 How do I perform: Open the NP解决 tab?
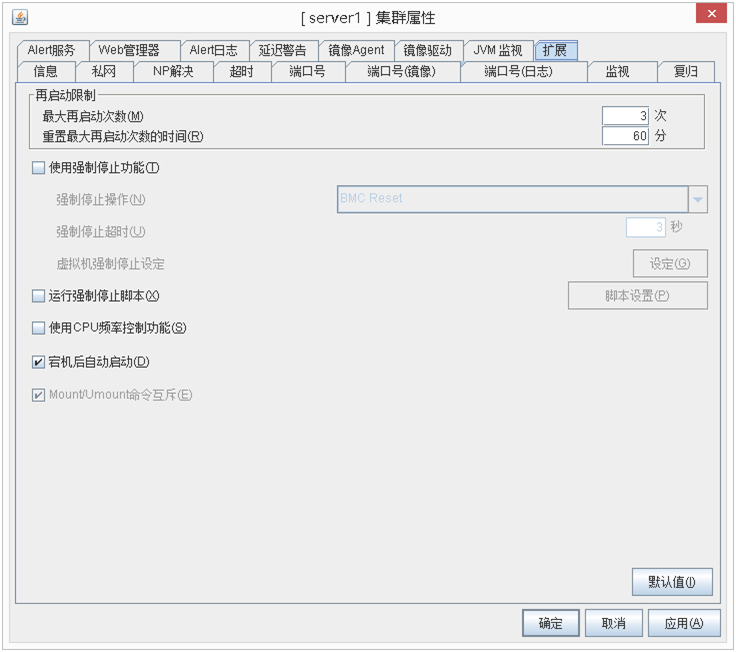pos(173,71)
